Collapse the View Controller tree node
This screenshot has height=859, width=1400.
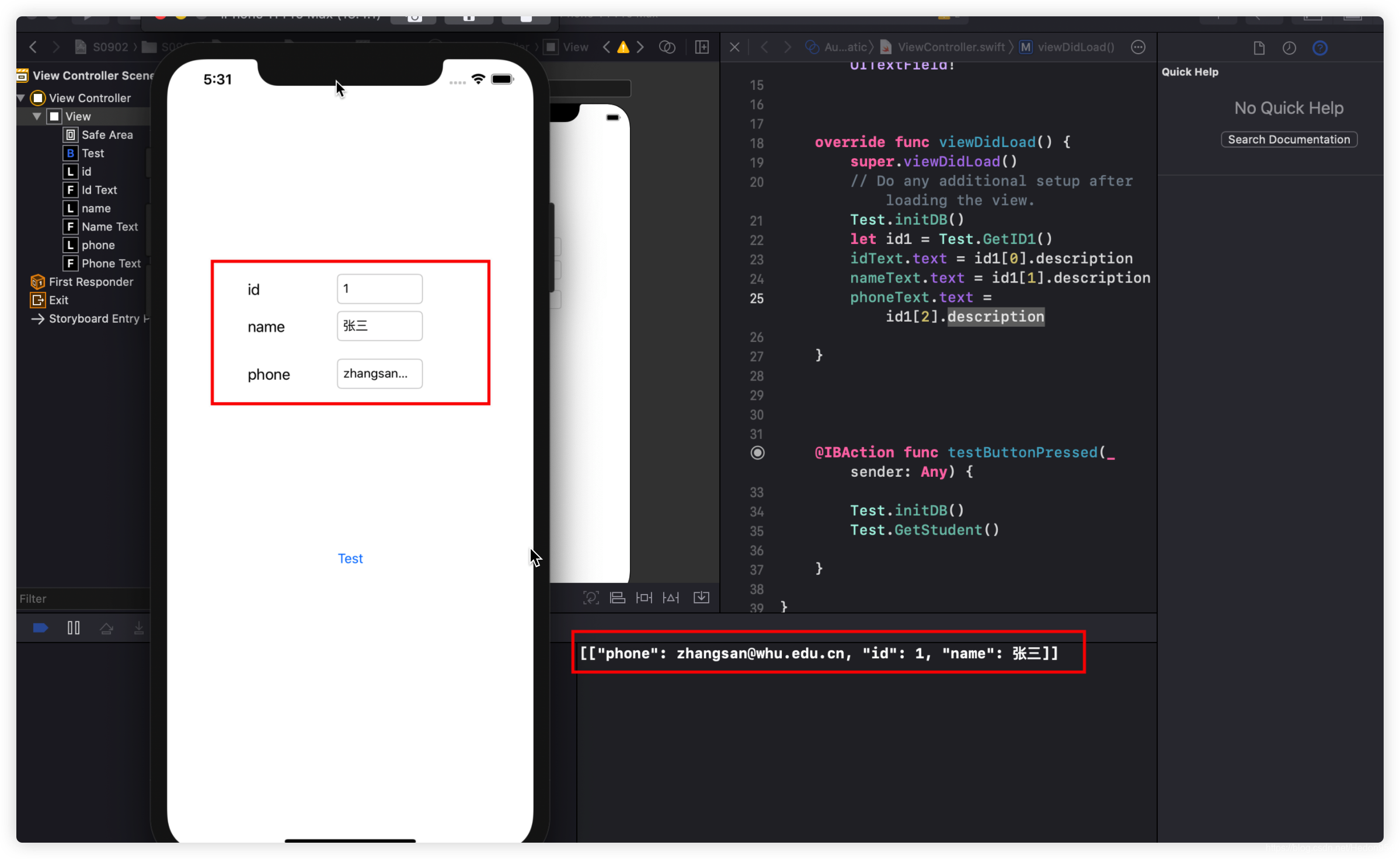(x=20, y=97)
